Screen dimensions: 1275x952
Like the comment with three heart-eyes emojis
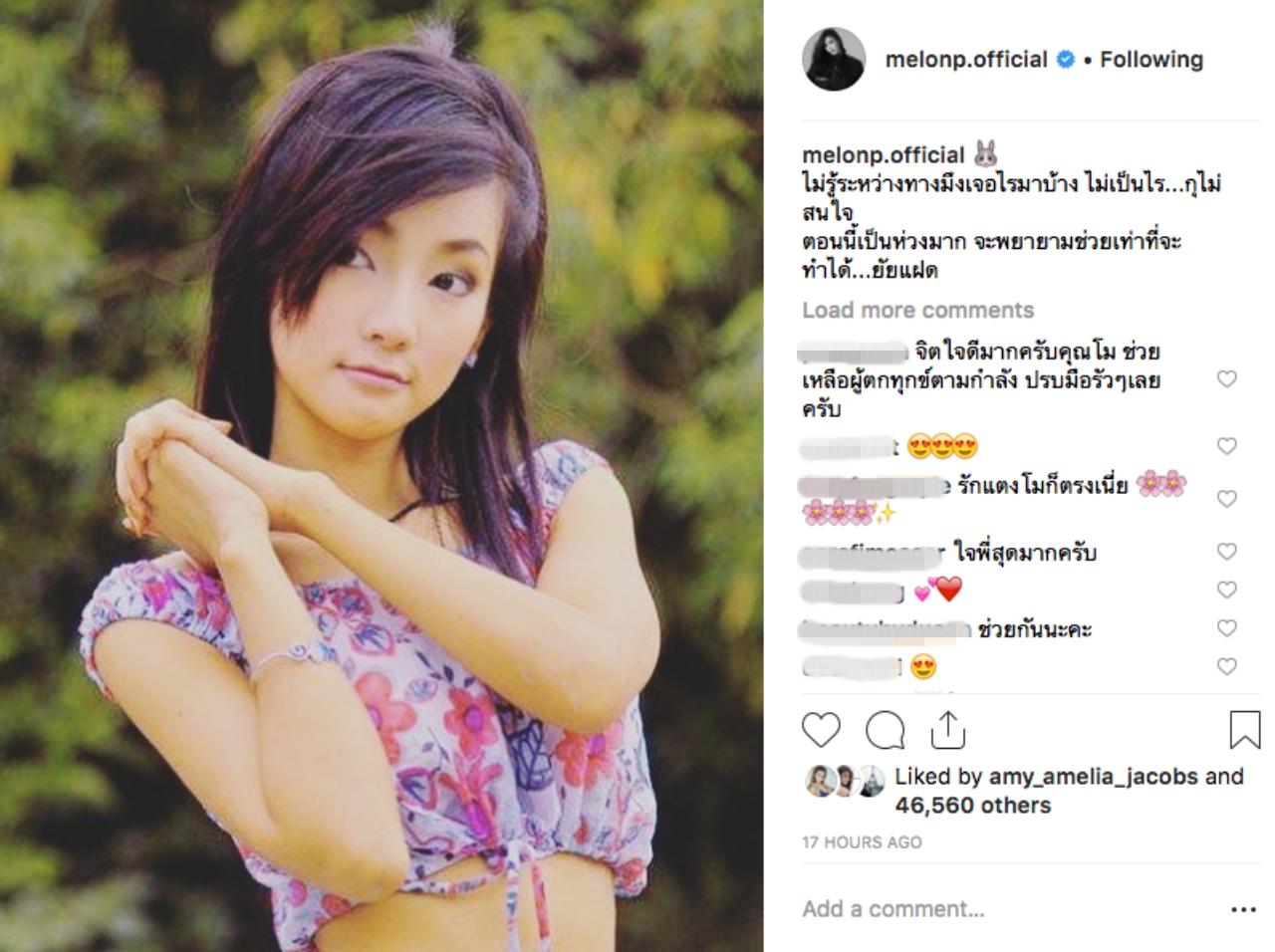click(x=1227, y=446)
